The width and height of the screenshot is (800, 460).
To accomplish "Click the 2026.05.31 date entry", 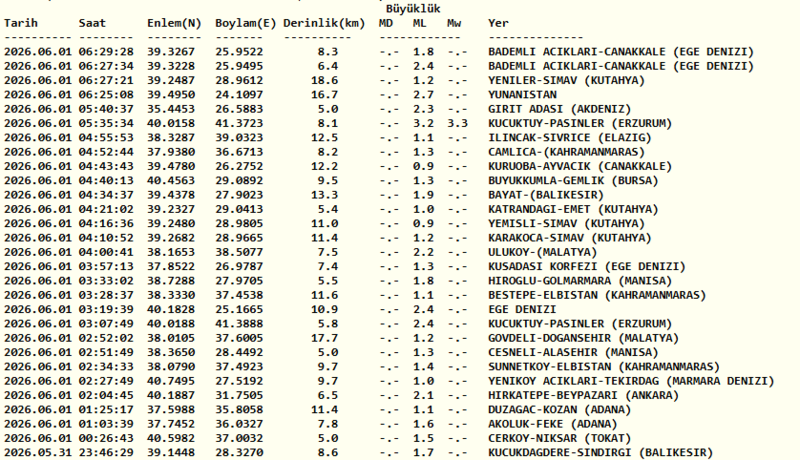I will tap(38, 452).
